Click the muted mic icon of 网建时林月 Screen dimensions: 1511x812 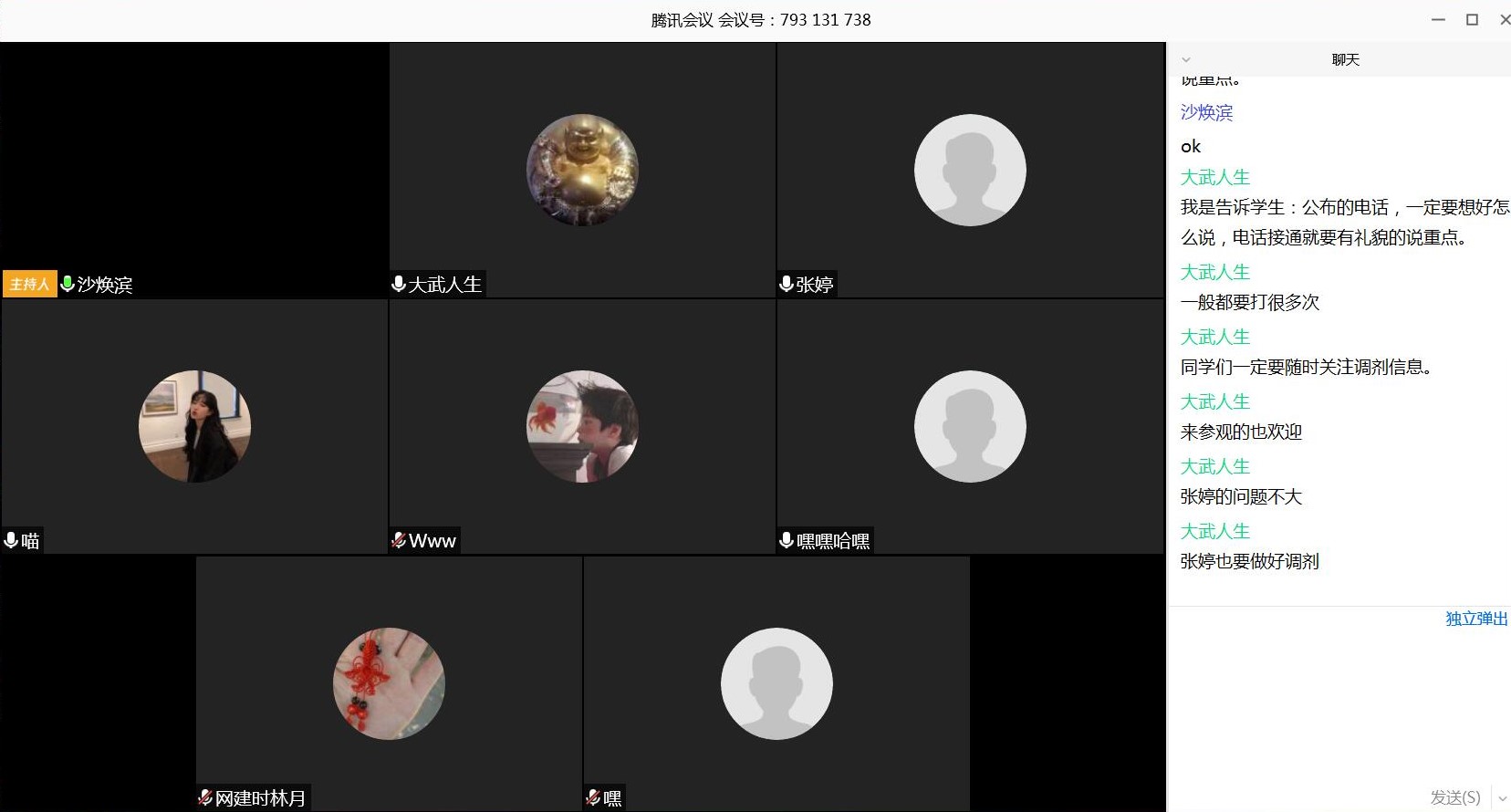coord(205,797)
